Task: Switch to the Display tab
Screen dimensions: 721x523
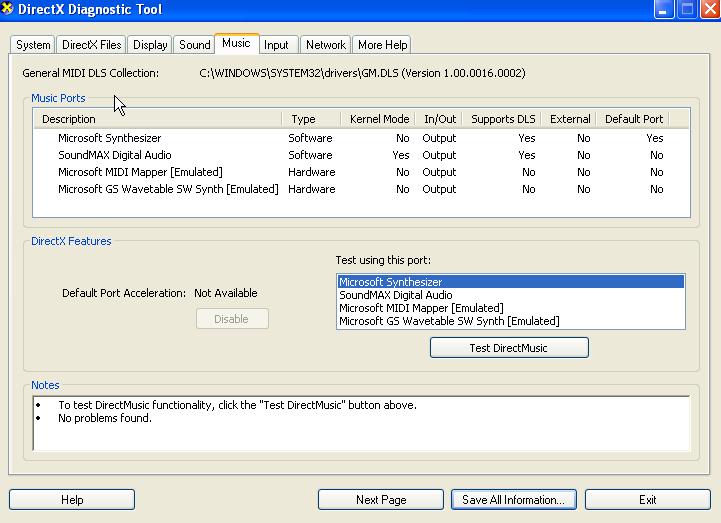Action: pos(150,45)
